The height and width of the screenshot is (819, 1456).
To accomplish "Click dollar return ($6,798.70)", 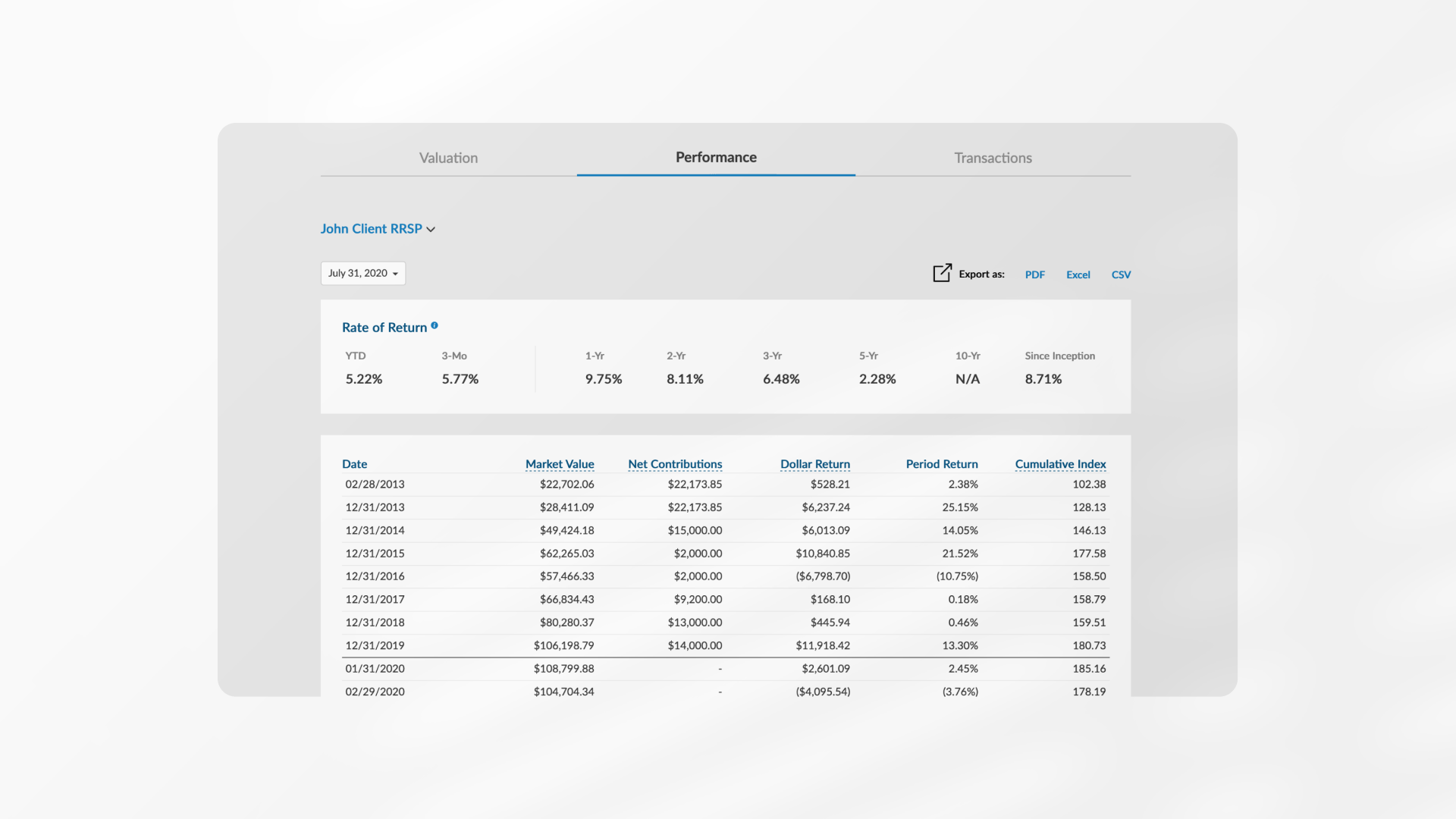I will pyautogui.click(x=823, y=576).
